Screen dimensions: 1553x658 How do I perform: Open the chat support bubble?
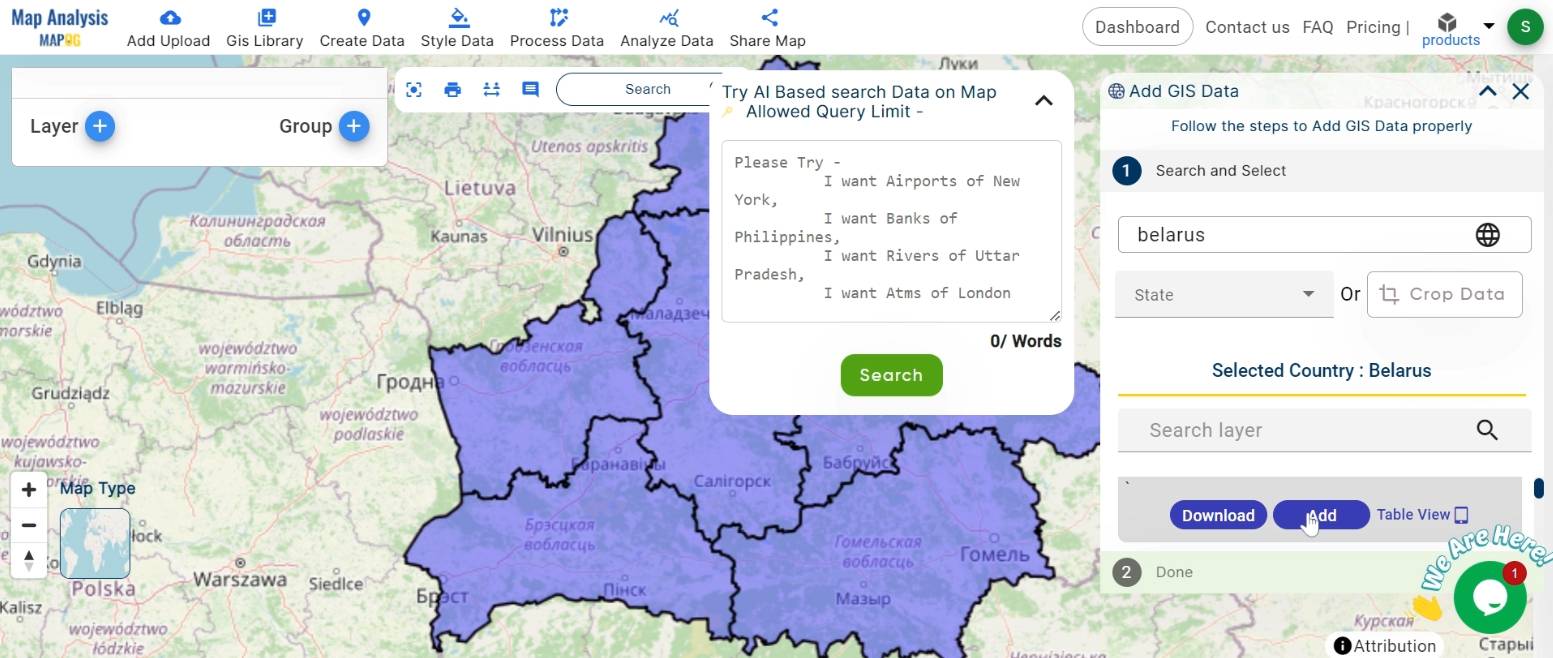point(1490,597)
